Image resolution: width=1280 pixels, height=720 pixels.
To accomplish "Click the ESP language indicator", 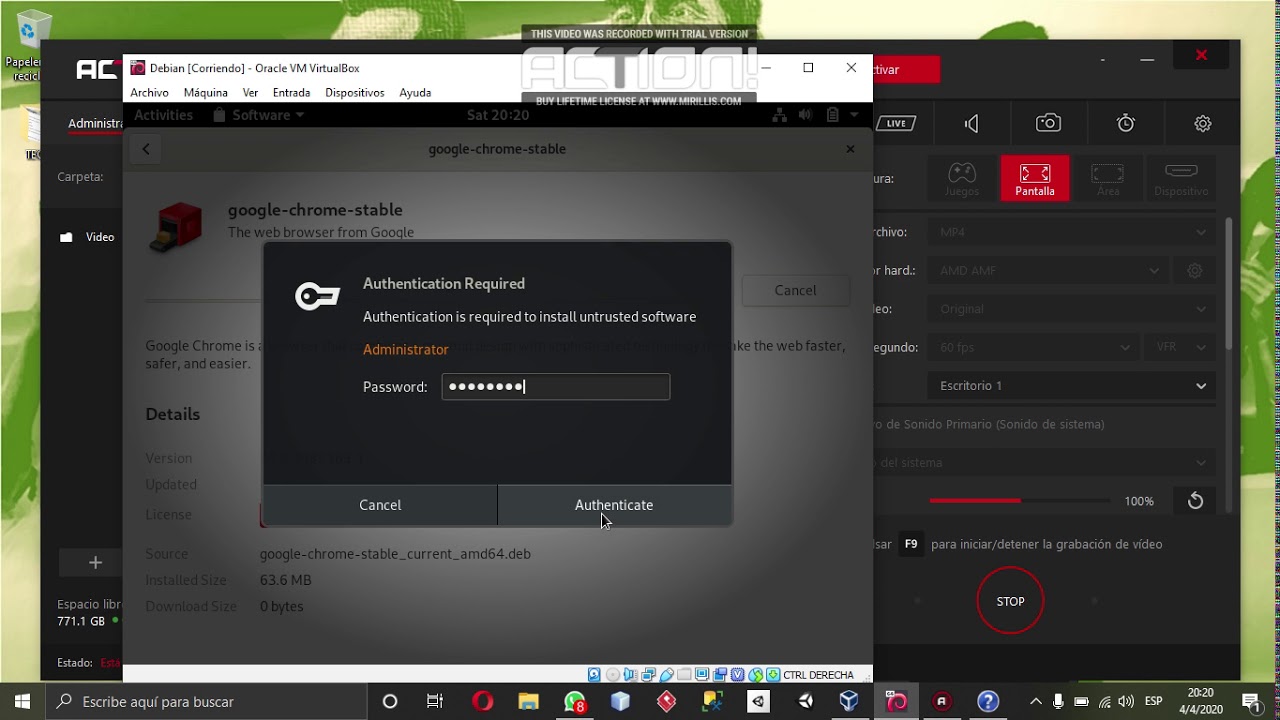I will 1153,701.
